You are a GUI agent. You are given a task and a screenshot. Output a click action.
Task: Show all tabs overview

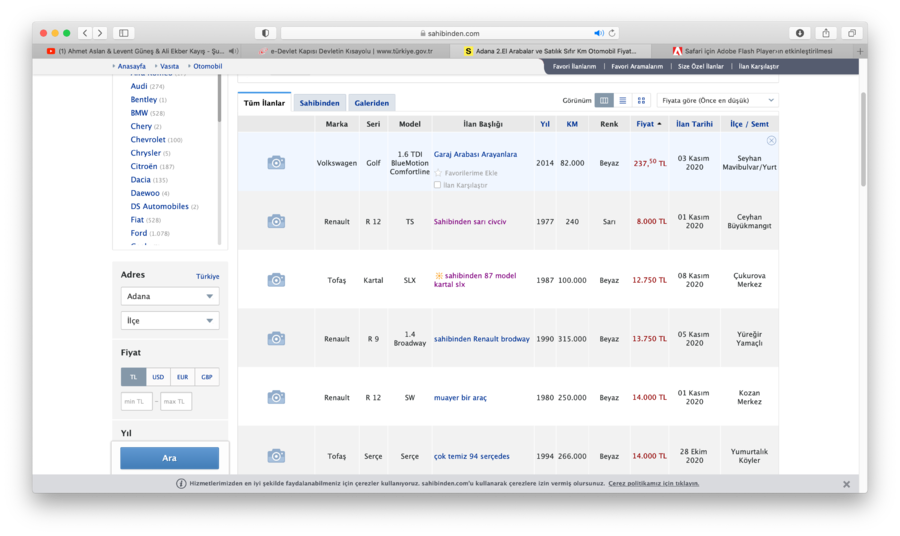(x=852, y=33)
